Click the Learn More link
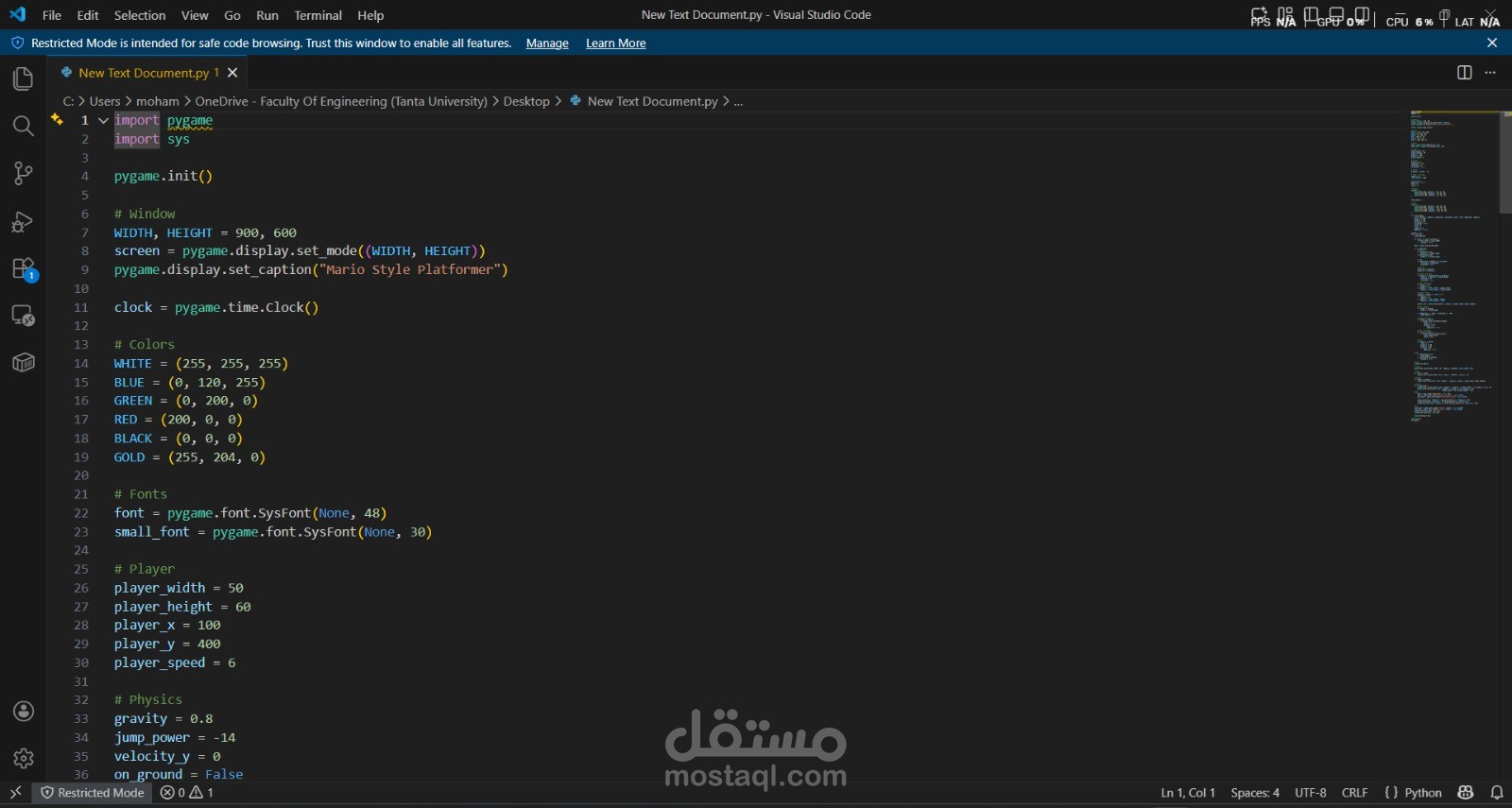1512x808 pixels. pos(616,43)
